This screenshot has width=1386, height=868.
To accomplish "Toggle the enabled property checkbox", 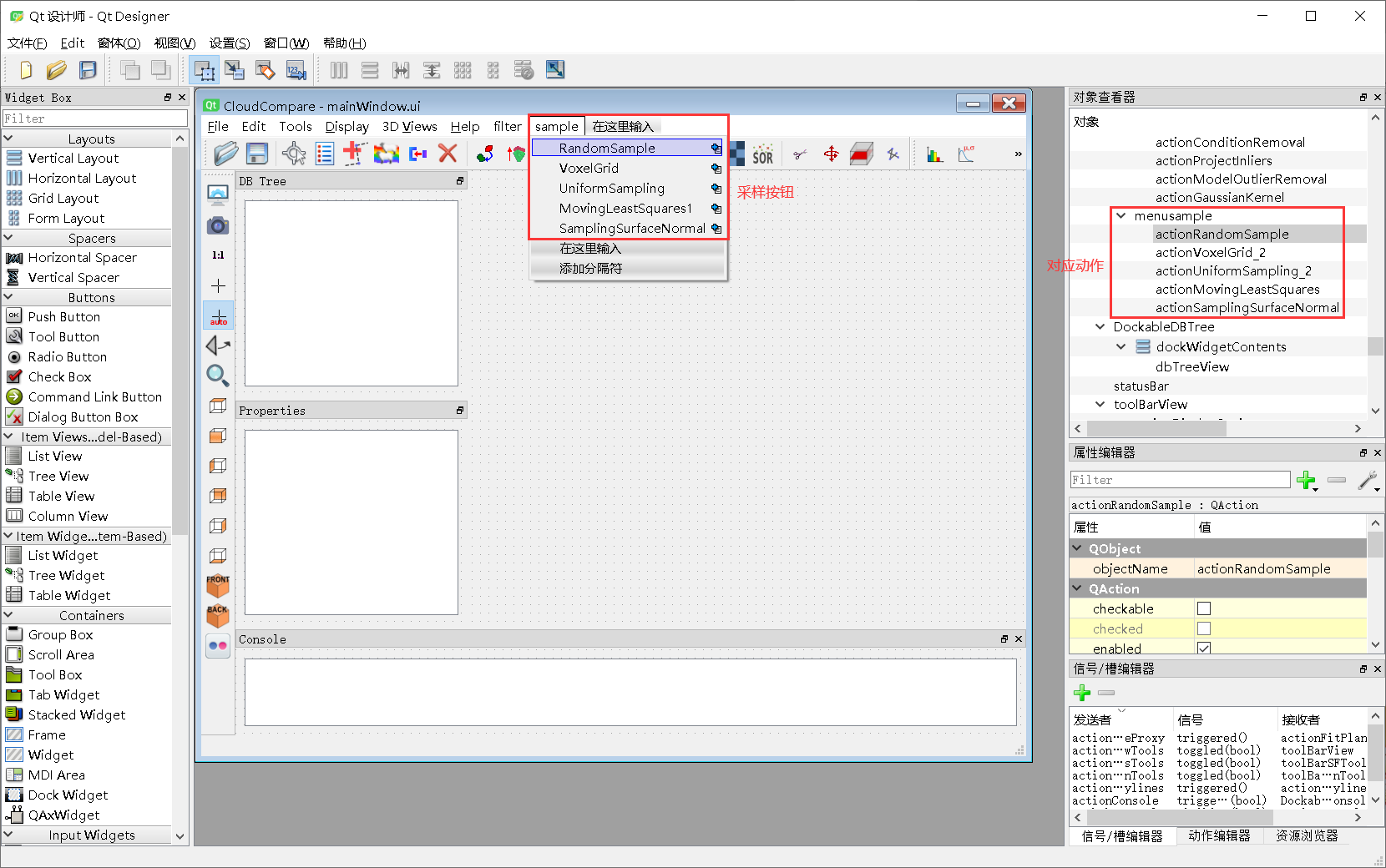I will click(x=1204, y=648).
